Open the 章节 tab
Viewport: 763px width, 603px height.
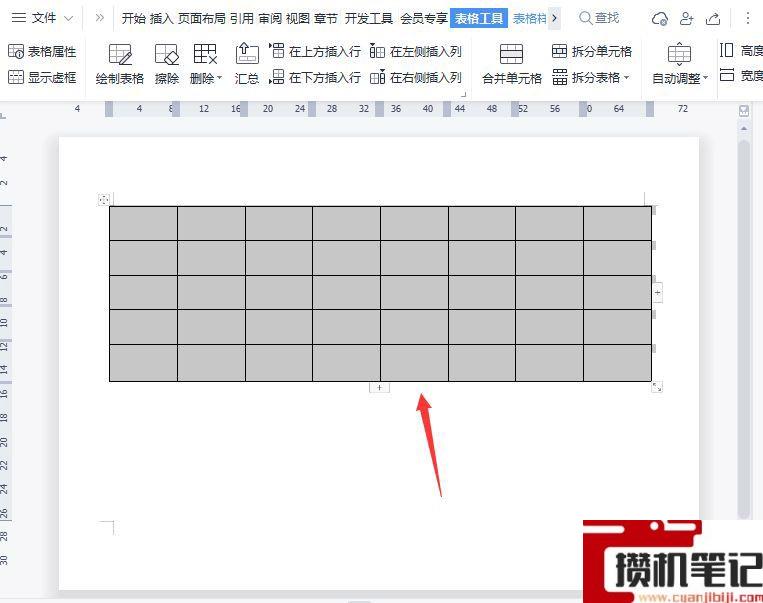coord(326,18)
